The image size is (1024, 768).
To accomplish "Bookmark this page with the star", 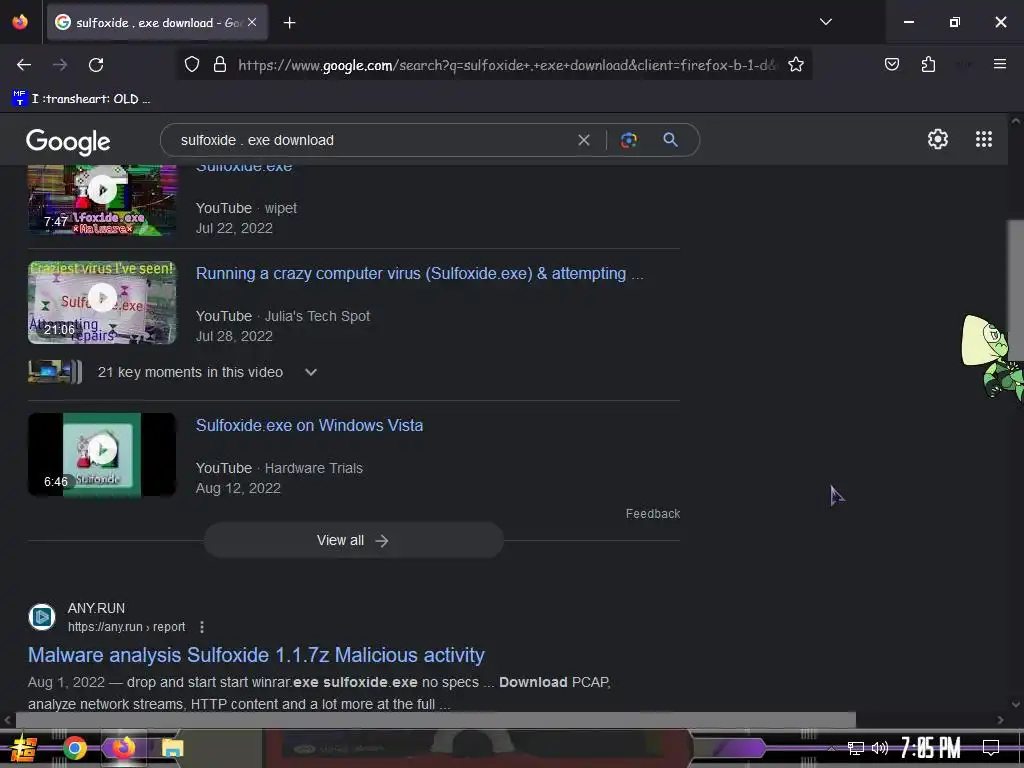I will coord(795,65).
